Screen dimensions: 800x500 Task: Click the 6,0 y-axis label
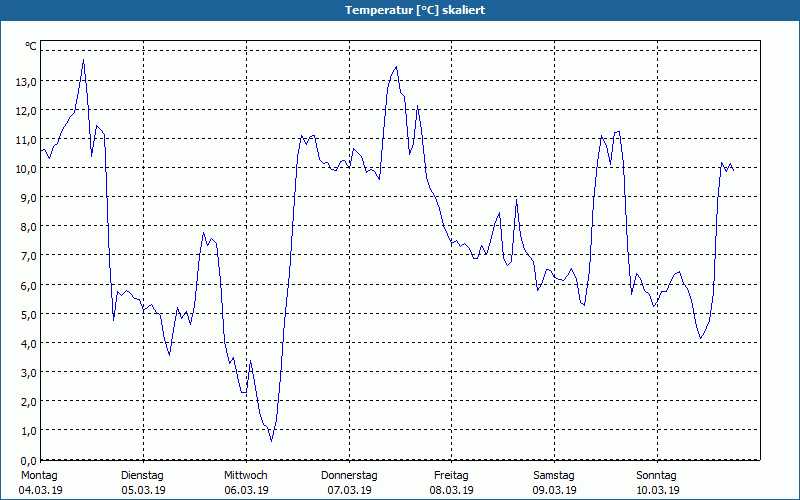click(x=29, y=286)
